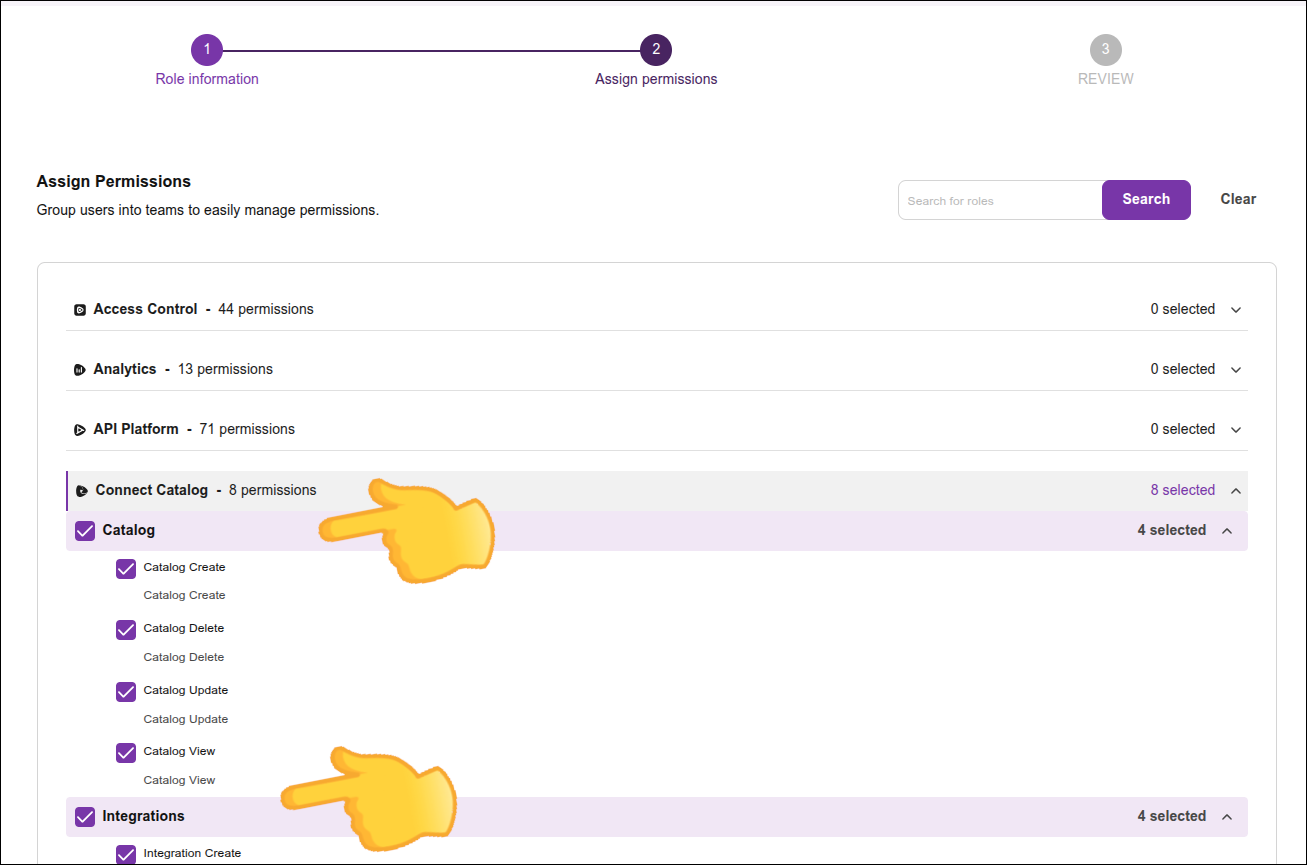Screen dimensions: 1307x865
Task: Uncheck the Catalog Update permission
Action: click(x=125, y=691)
